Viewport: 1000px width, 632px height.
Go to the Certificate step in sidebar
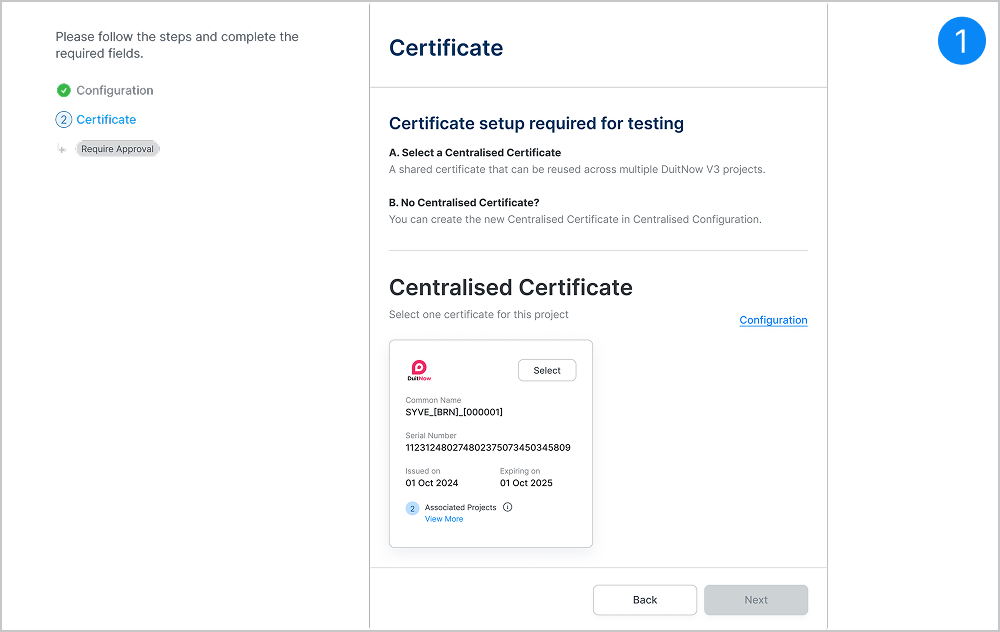106,119
